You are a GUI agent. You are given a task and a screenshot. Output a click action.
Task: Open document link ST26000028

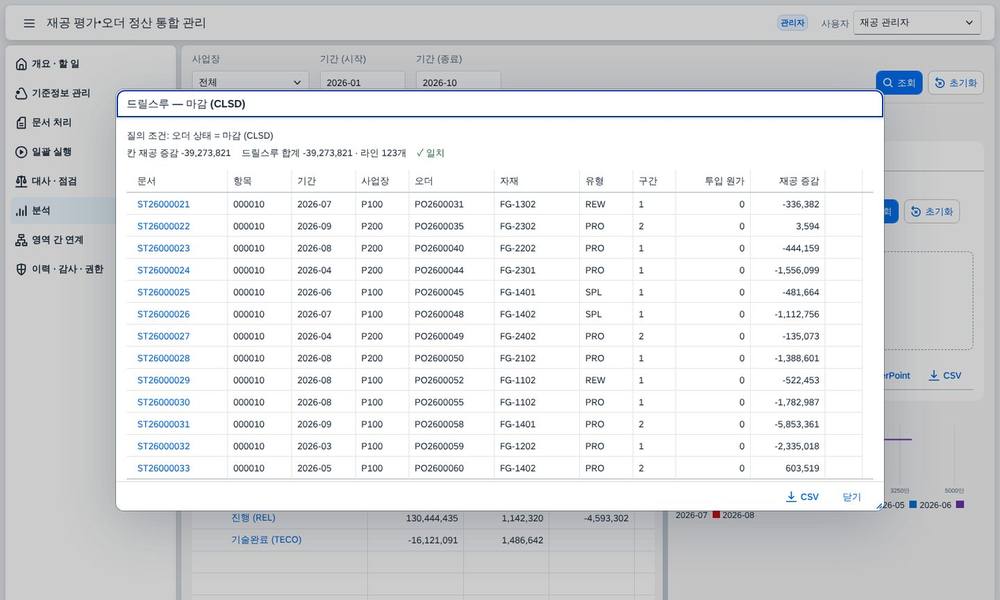click(x=163, y=358)
